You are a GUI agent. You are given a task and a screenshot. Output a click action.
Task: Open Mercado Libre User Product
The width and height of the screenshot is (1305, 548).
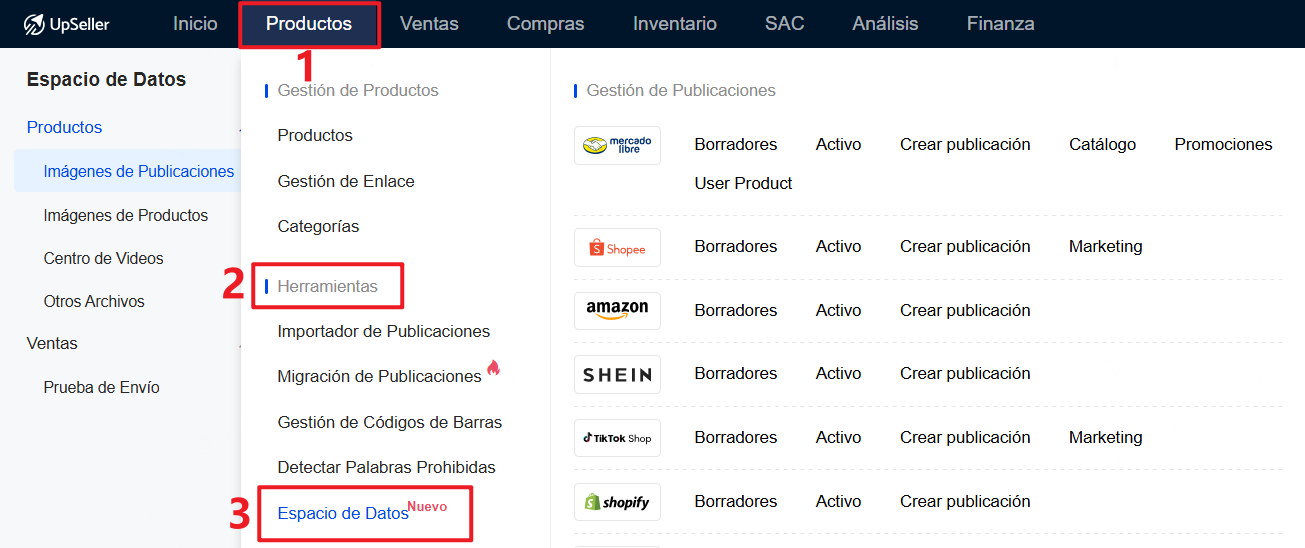tap(743, 183)
